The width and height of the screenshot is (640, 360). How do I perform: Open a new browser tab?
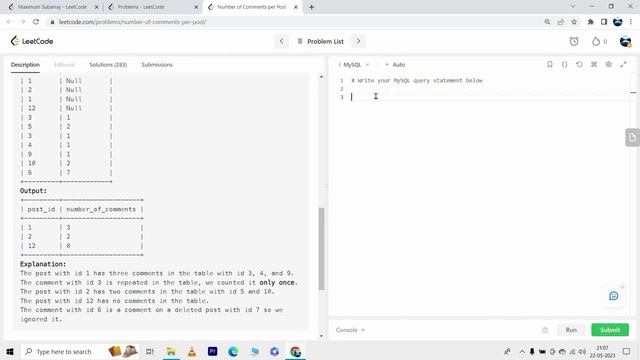311,7
